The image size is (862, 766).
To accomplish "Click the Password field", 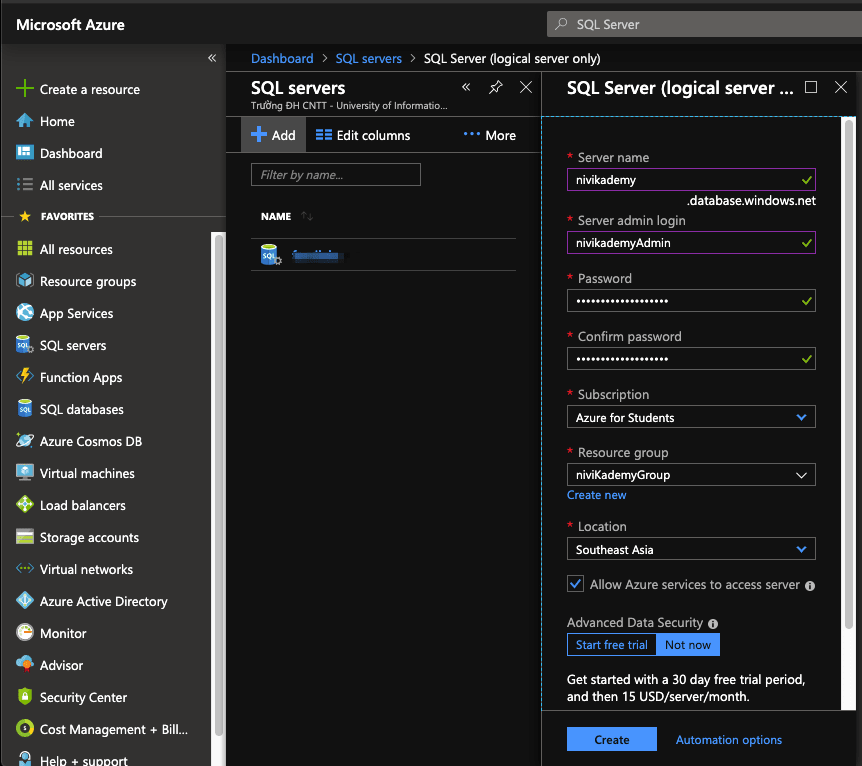I will [x=691, y=301].
